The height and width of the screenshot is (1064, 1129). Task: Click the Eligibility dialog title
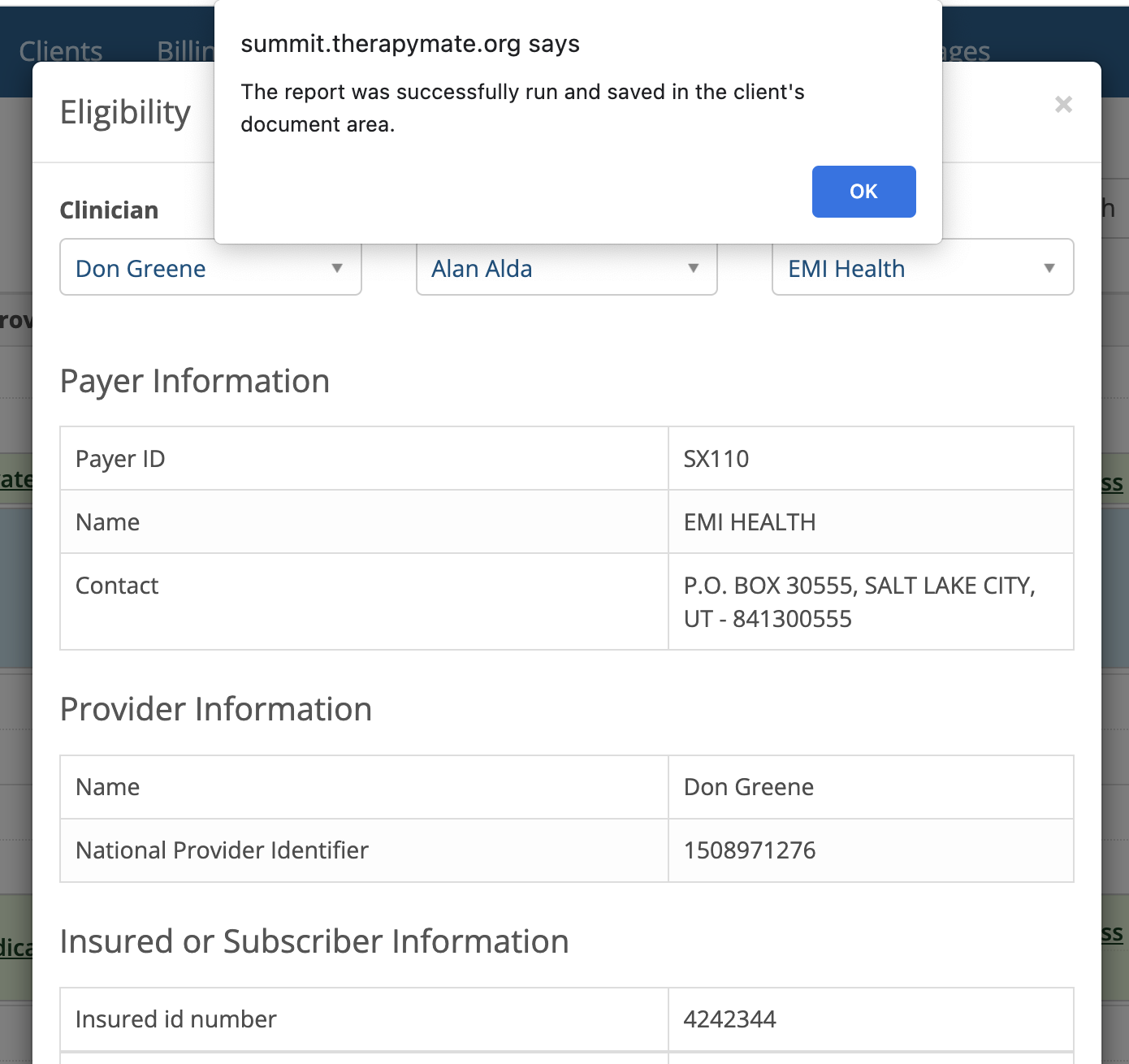coord(124,112)
